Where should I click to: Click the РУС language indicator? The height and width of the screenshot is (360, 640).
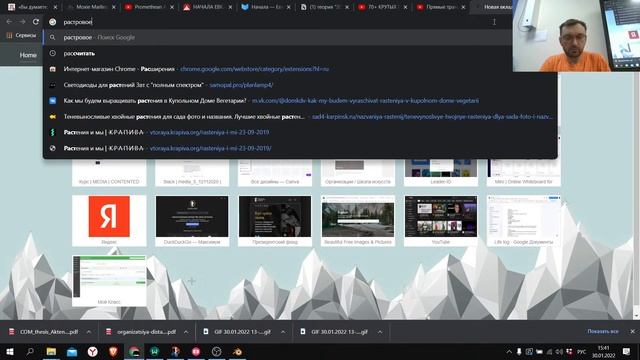point(582,352)
